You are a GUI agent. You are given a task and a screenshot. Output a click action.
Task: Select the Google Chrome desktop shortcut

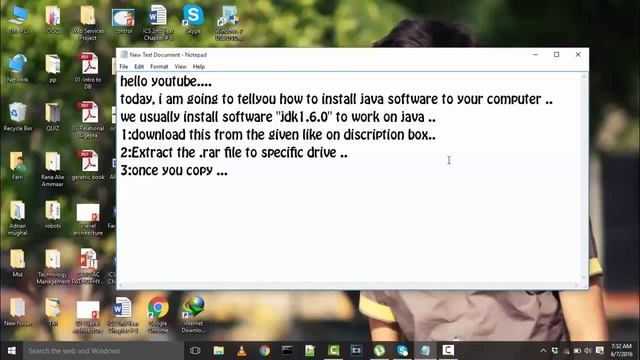click(158, 315)
